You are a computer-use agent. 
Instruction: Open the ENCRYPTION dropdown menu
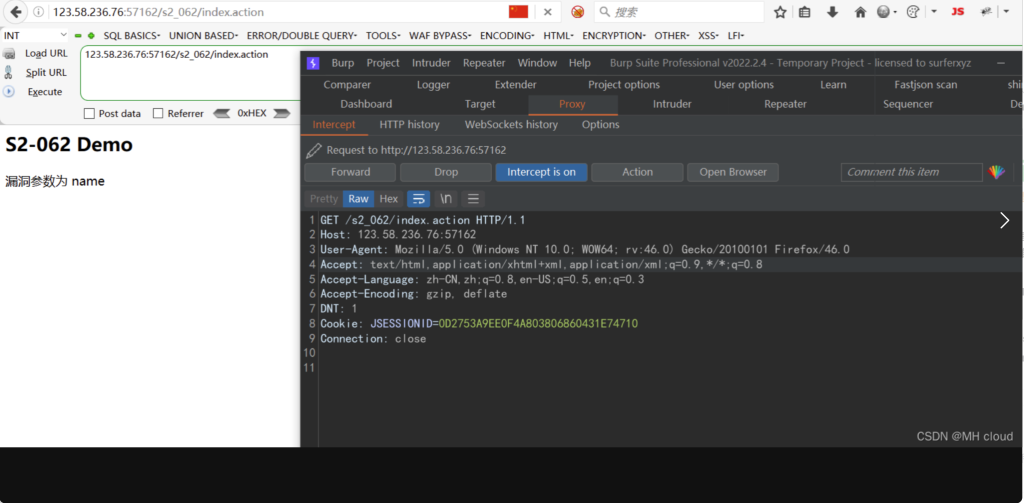pyautogui.click(x=614, y=35)
